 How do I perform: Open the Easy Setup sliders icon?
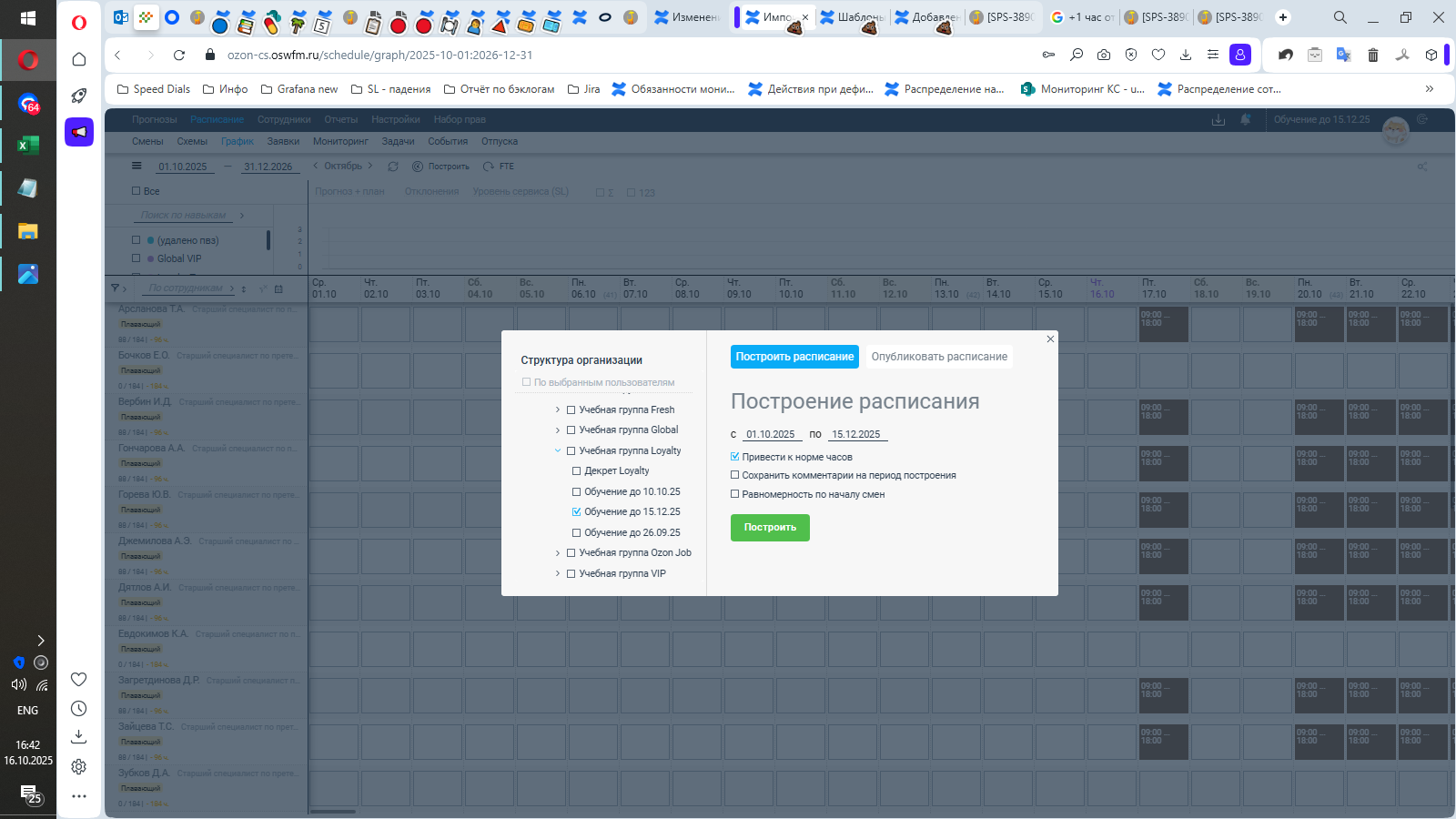pos(1213,55)
